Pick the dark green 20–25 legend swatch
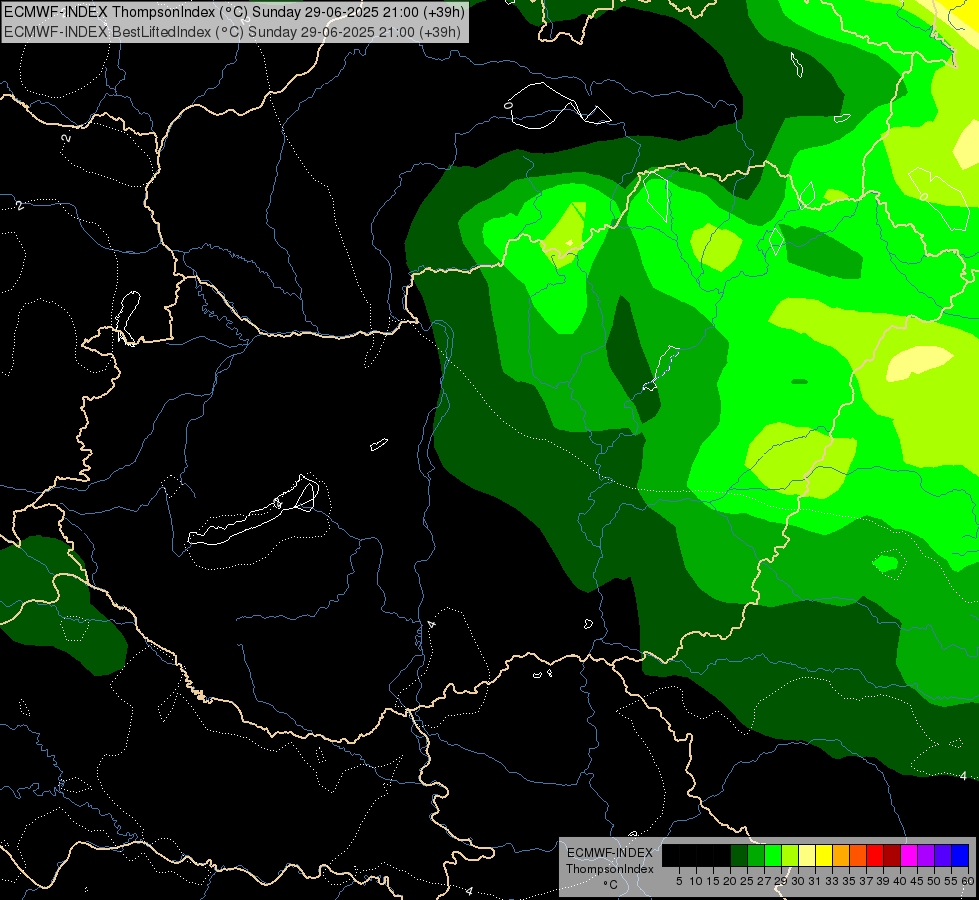 pyautogui.click(x=739, y=855)
